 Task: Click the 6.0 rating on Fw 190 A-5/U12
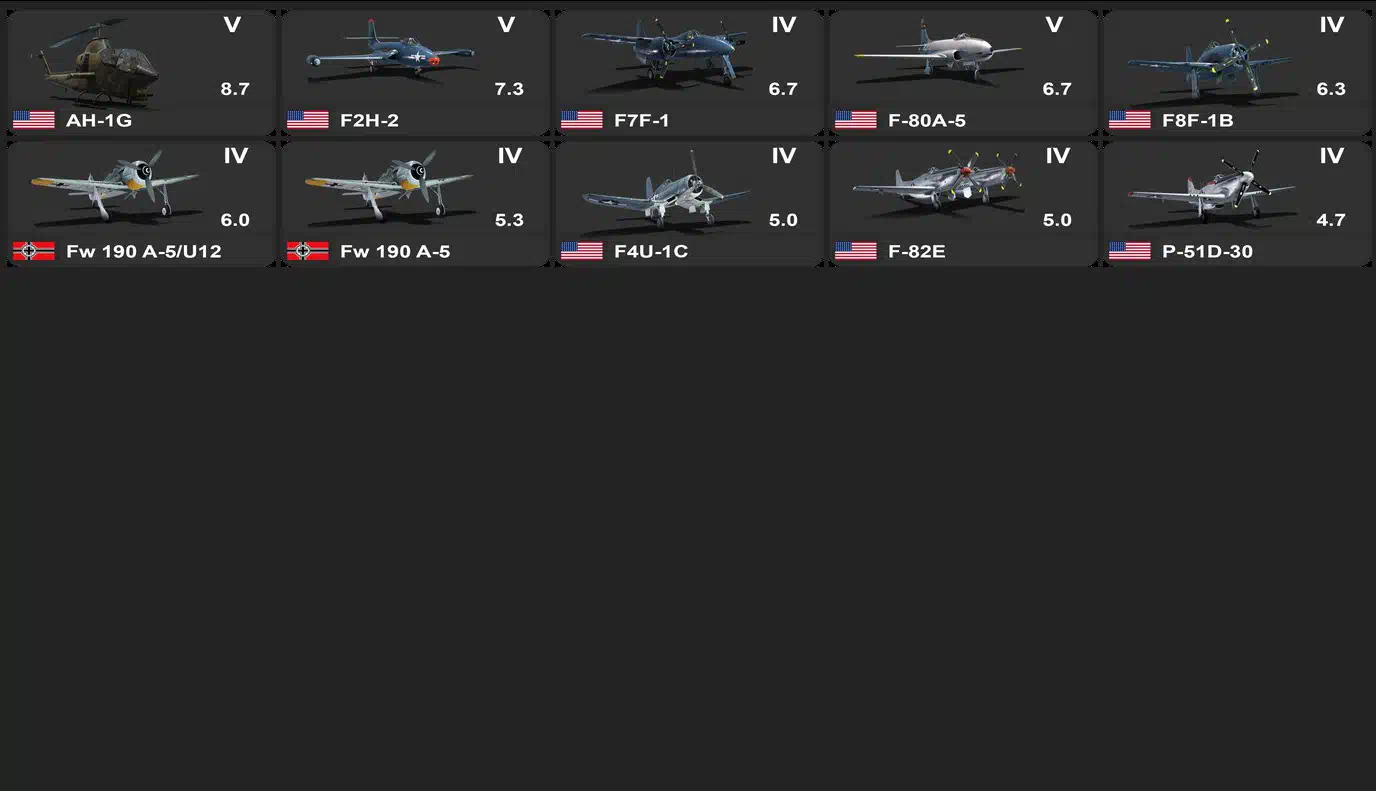pos(235,220)
